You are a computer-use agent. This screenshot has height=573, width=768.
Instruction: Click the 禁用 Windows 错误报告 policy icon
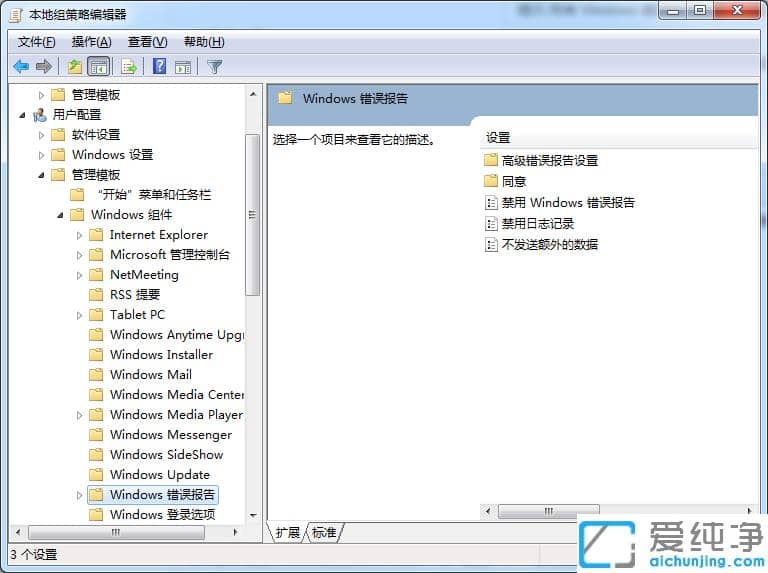click(x=491, y=202)
